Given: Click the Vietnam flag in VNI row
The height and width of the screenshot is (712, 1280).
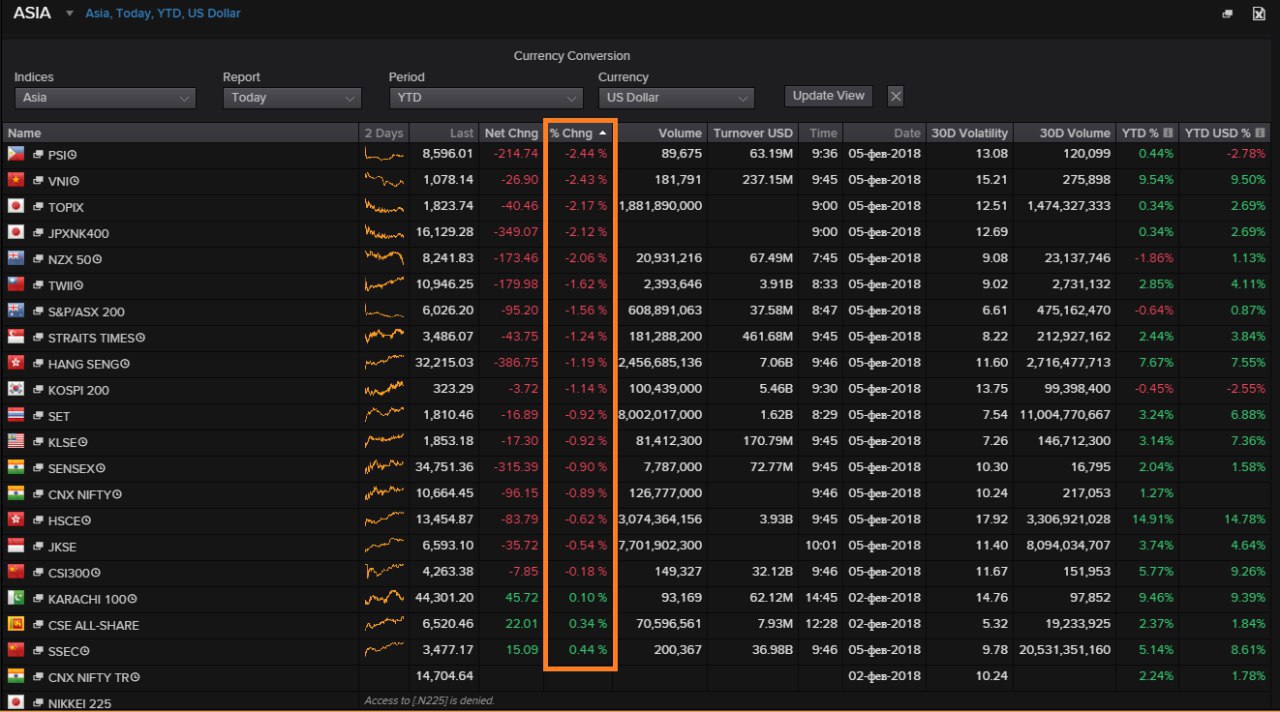Looking at the screenshot, I should [15, 180].
